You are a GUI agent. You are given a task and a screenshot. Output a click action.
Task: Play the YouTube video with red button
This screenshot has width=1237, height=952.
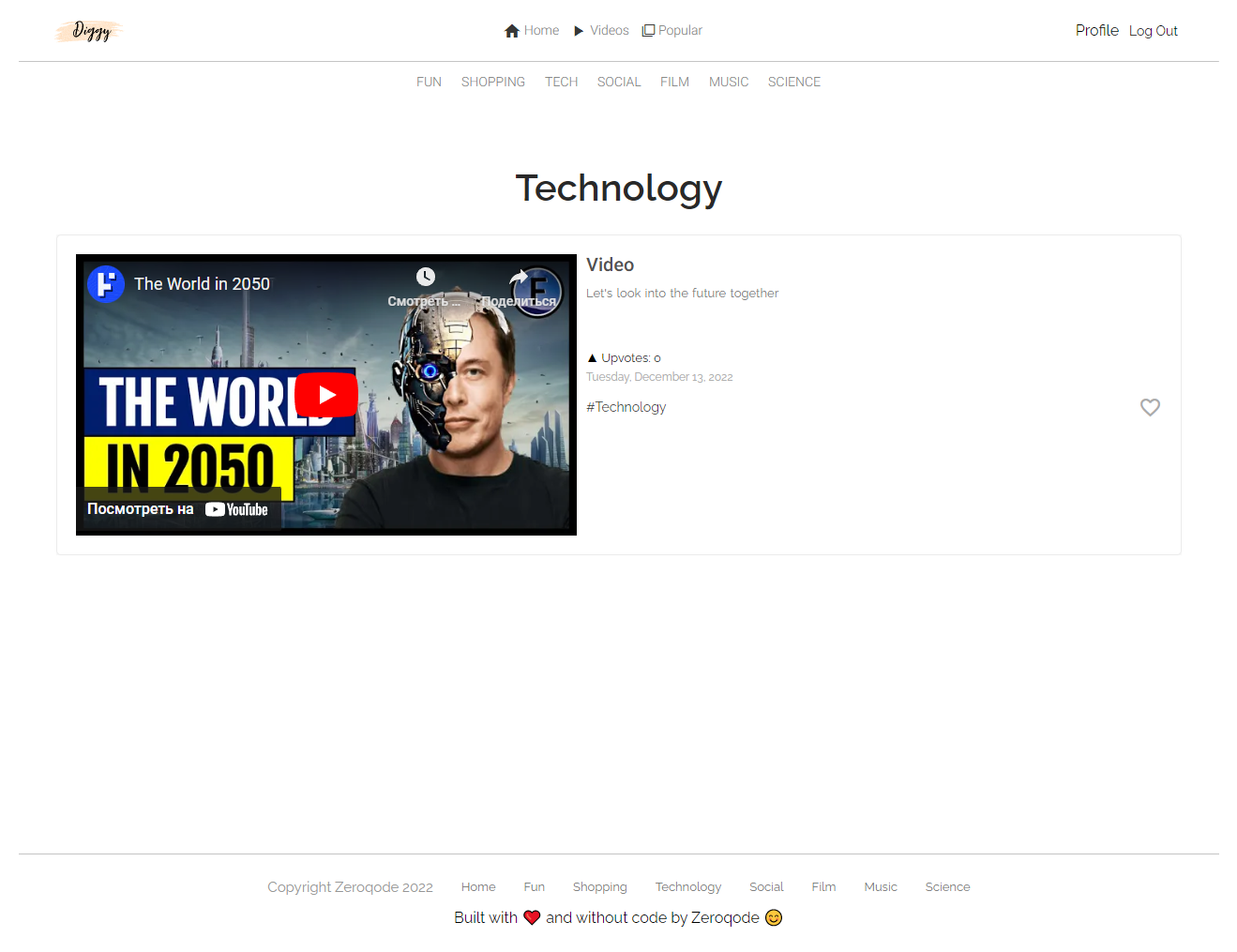point(326,395)
